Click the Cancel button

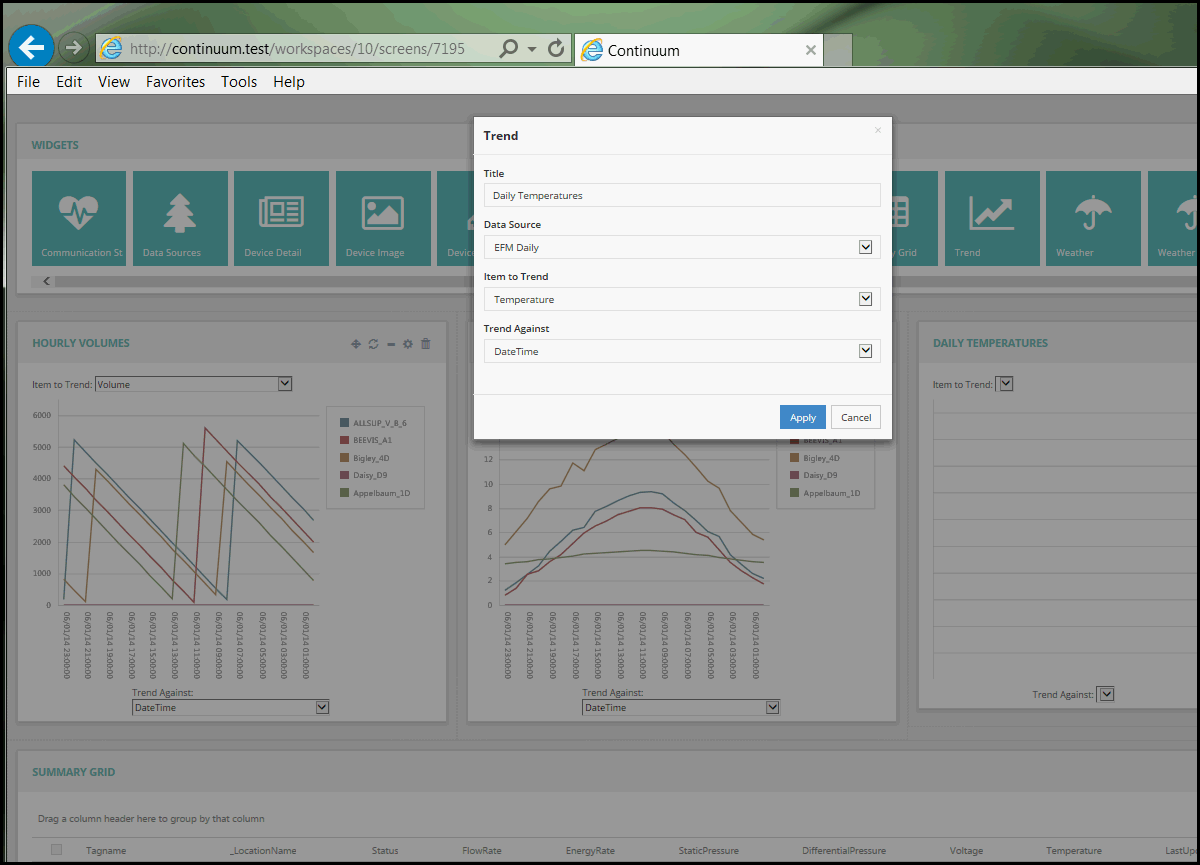pyautogui.click(x=856, y=417)
